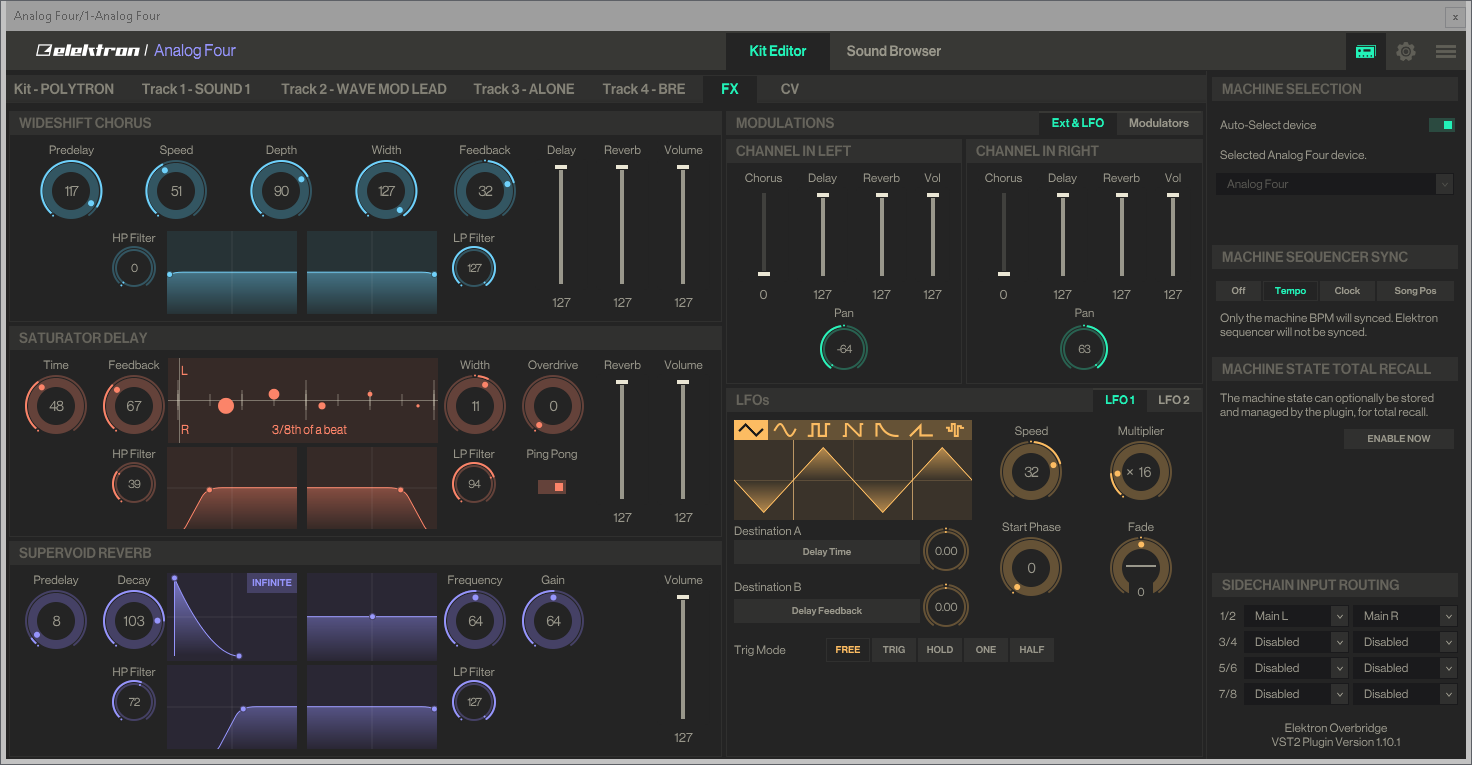Set sequencer sync to Clock
The height and width of the screenshot is (765, 1472).
coord(1347,291)
